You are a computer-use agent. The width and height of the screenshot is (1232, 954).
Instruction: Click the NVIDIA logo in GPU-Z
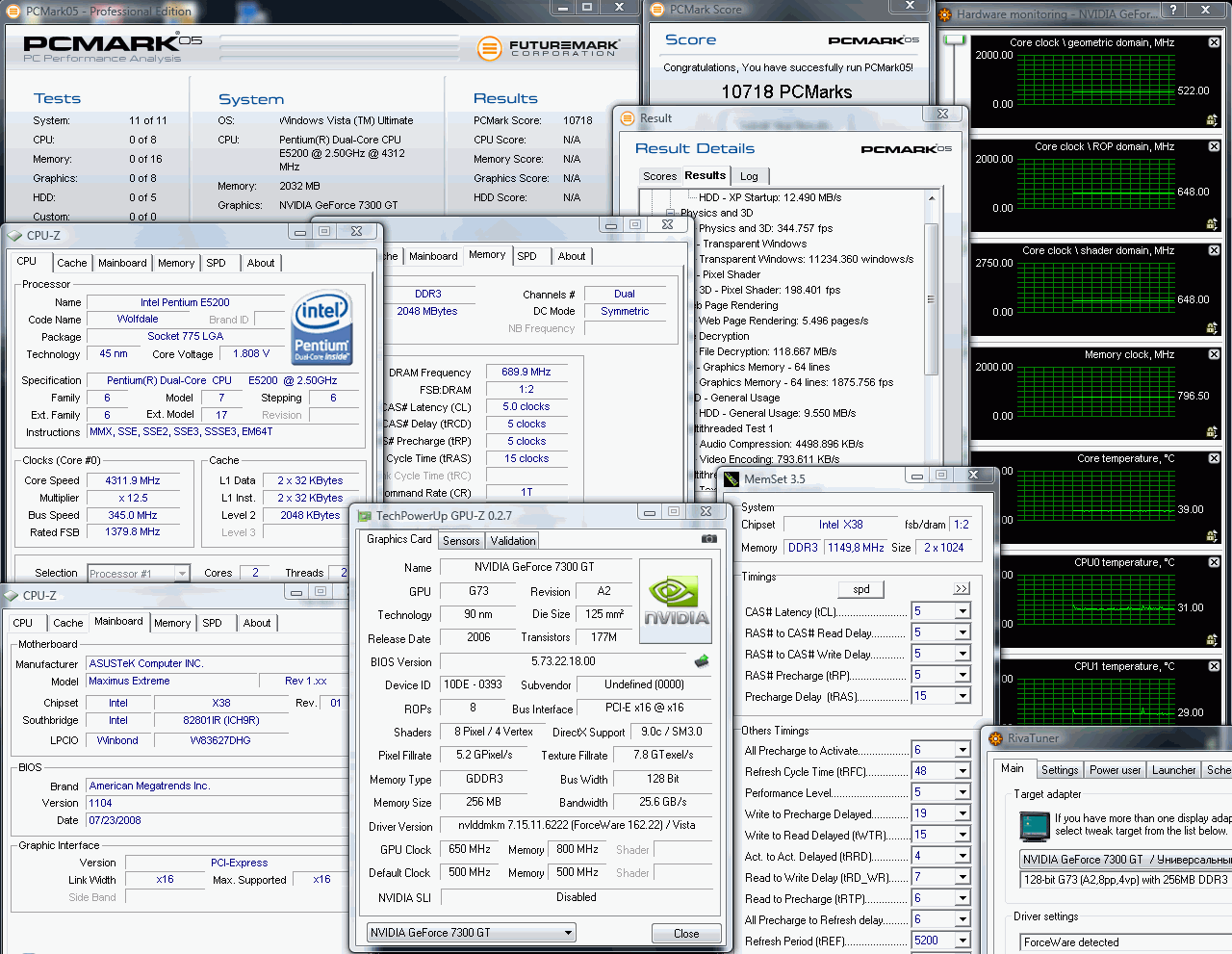point(676,602)
